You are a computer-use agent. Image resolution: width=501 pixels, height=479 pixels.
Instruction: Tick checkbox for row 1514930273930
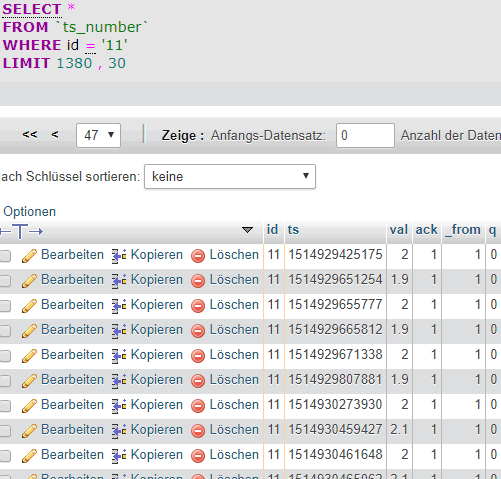pos(5,406)
